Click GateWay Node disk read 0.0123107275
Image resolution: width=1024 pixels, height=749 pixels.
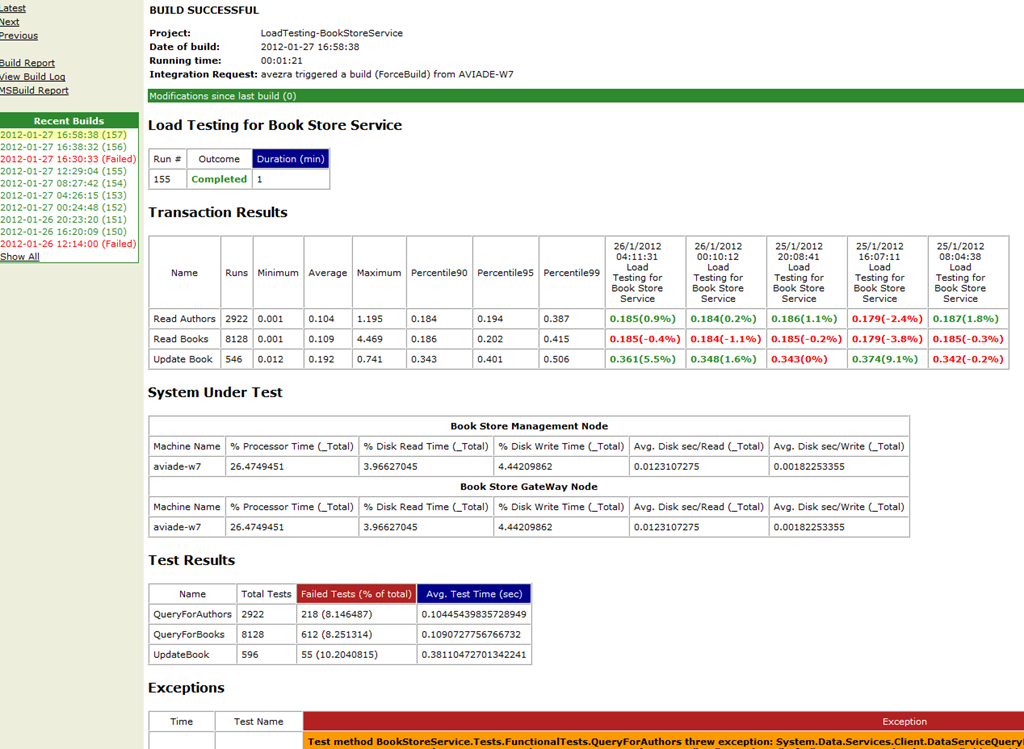(x=667, y=527)
